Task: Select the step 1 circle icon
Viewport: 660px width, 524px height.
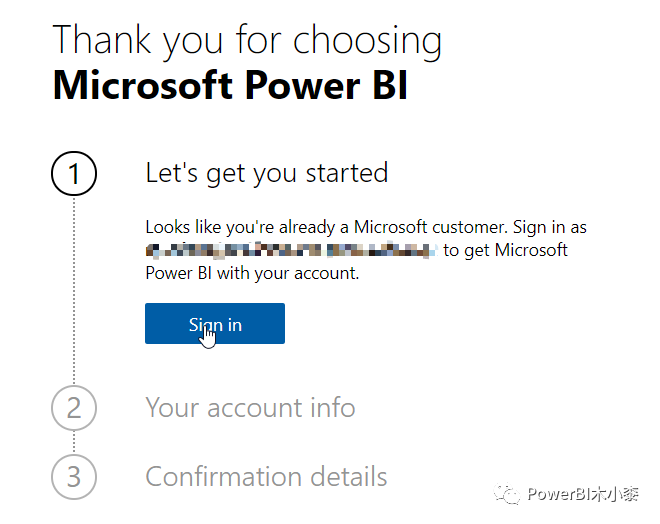Action: 74,173
